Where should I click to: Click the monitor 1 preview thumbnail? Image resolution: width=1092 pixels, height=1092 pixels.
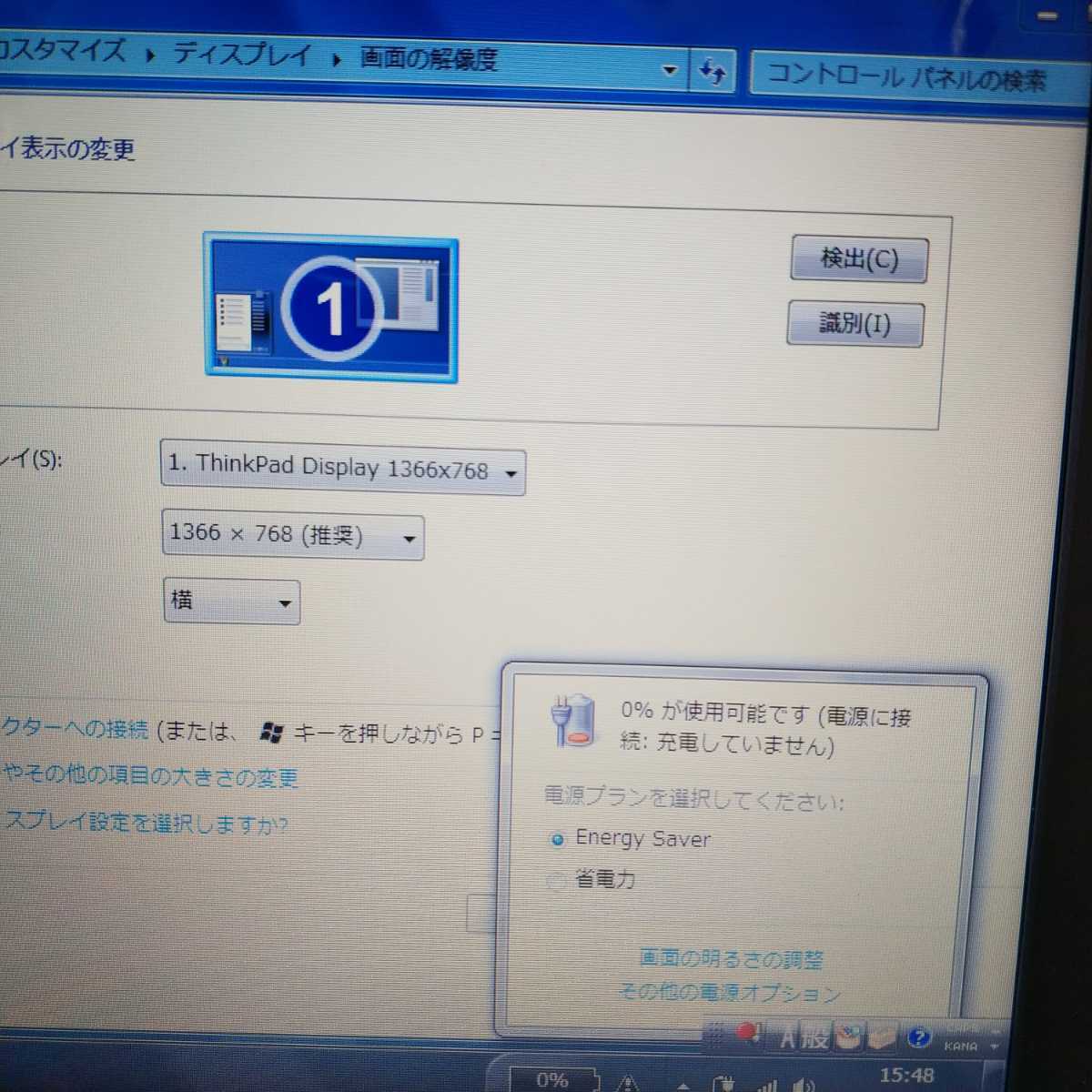pyautogui.click(x=330, y=308)
